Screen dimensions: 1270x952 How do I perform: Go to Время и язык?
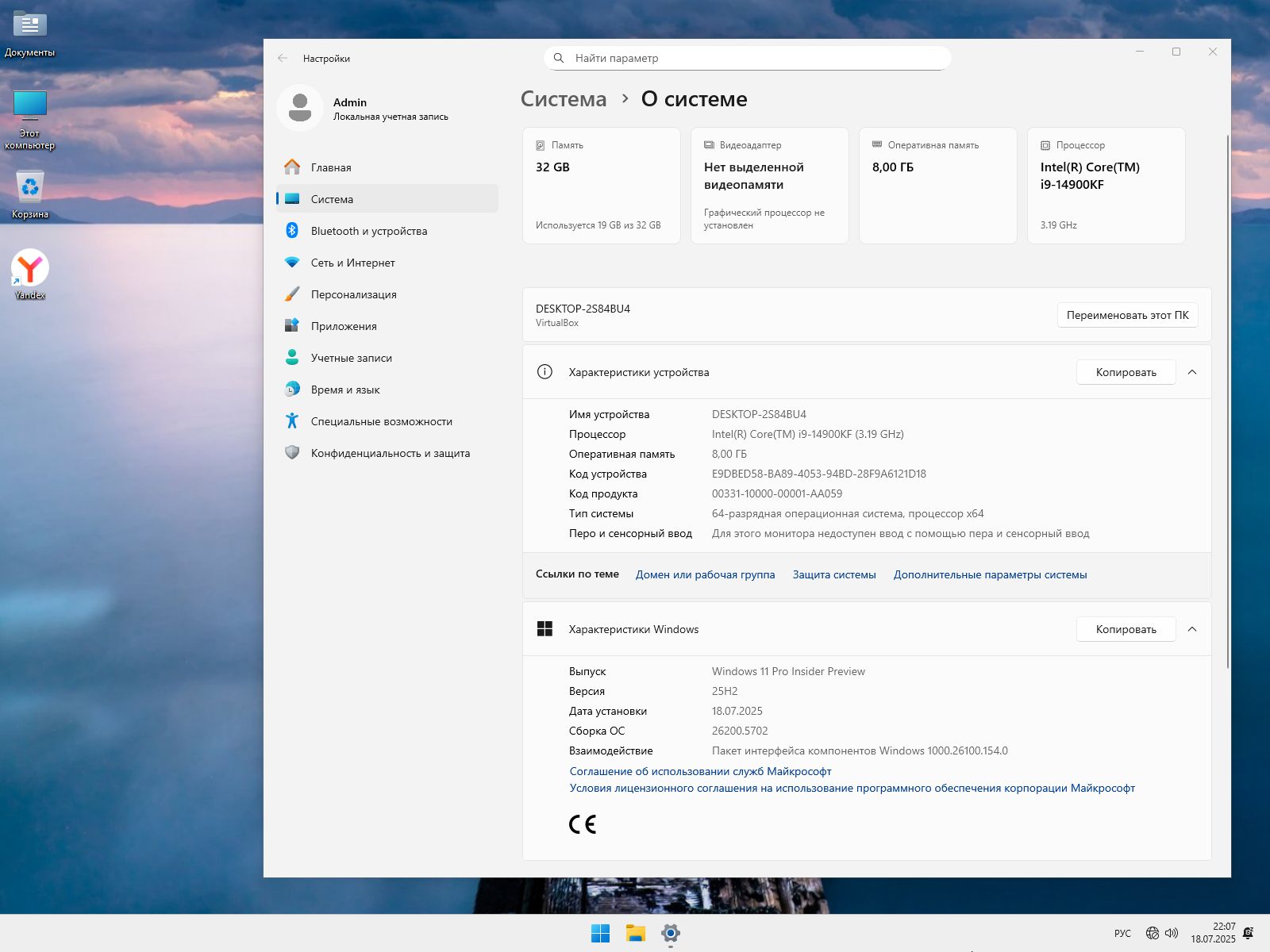click(387, 389)
